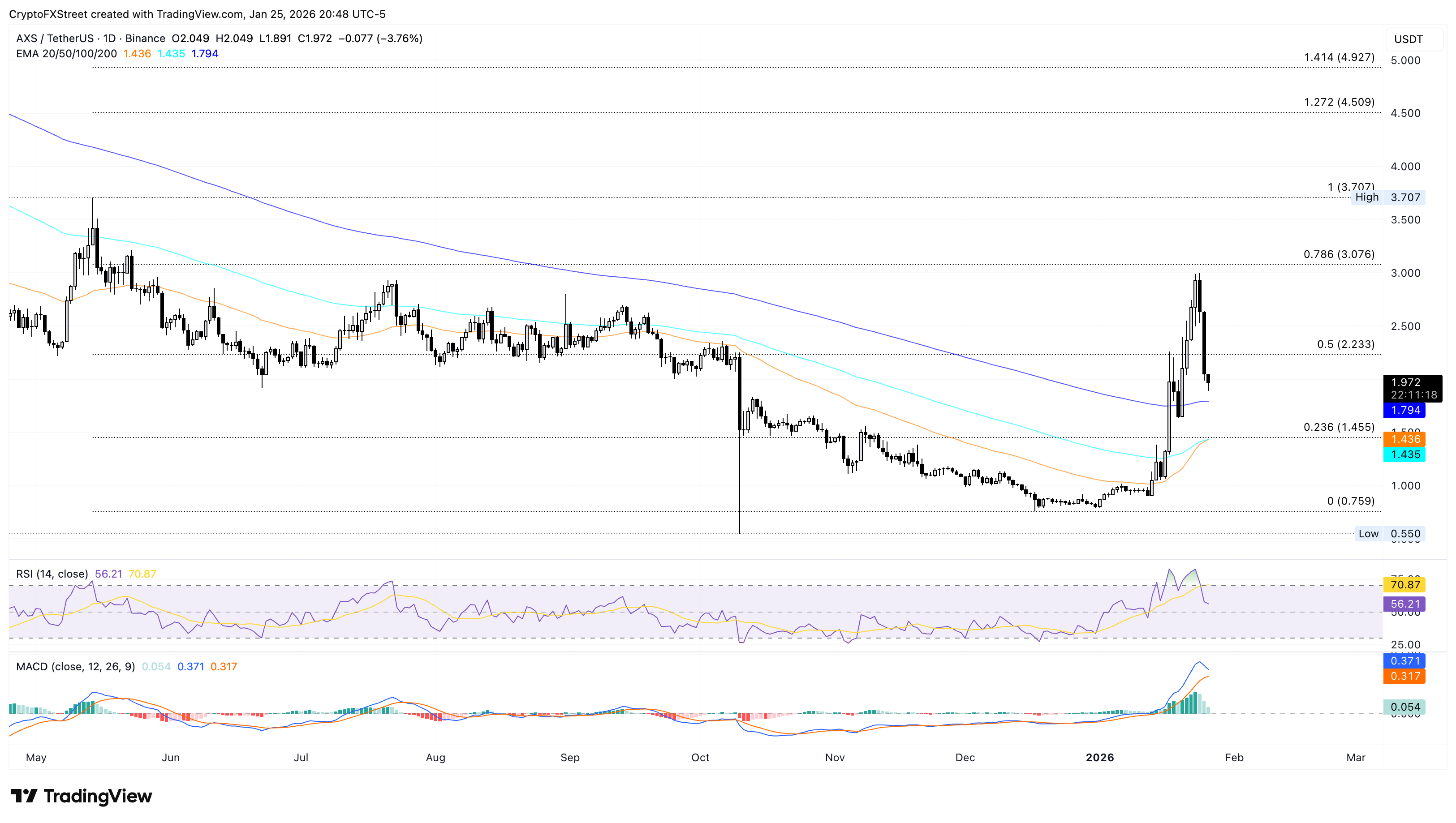Click the 2026 date label on time axis
Image resolution: width=1456 pixels, height=823 pixels.
(x=1099, y=758)
